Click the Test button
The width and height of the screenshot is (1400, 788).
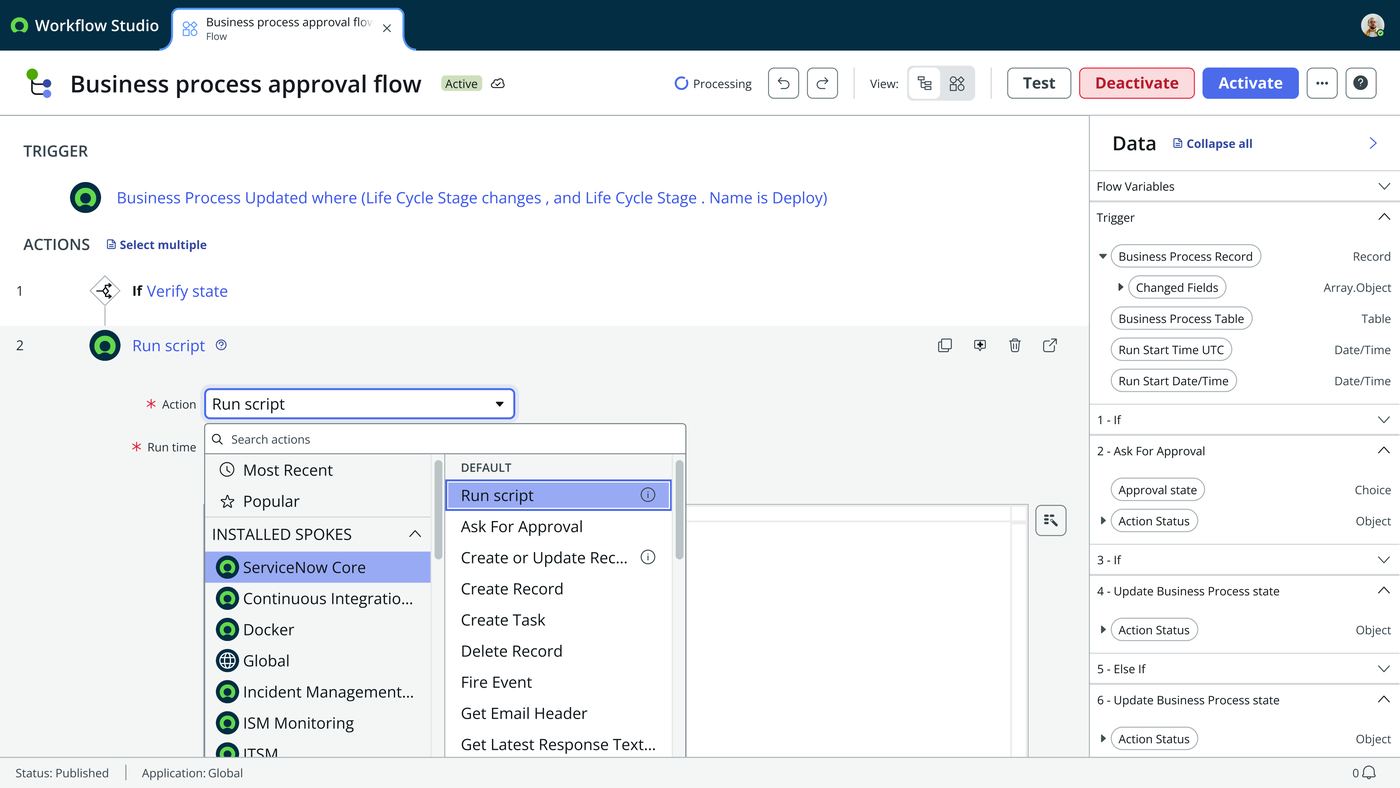coord(1039,84)
